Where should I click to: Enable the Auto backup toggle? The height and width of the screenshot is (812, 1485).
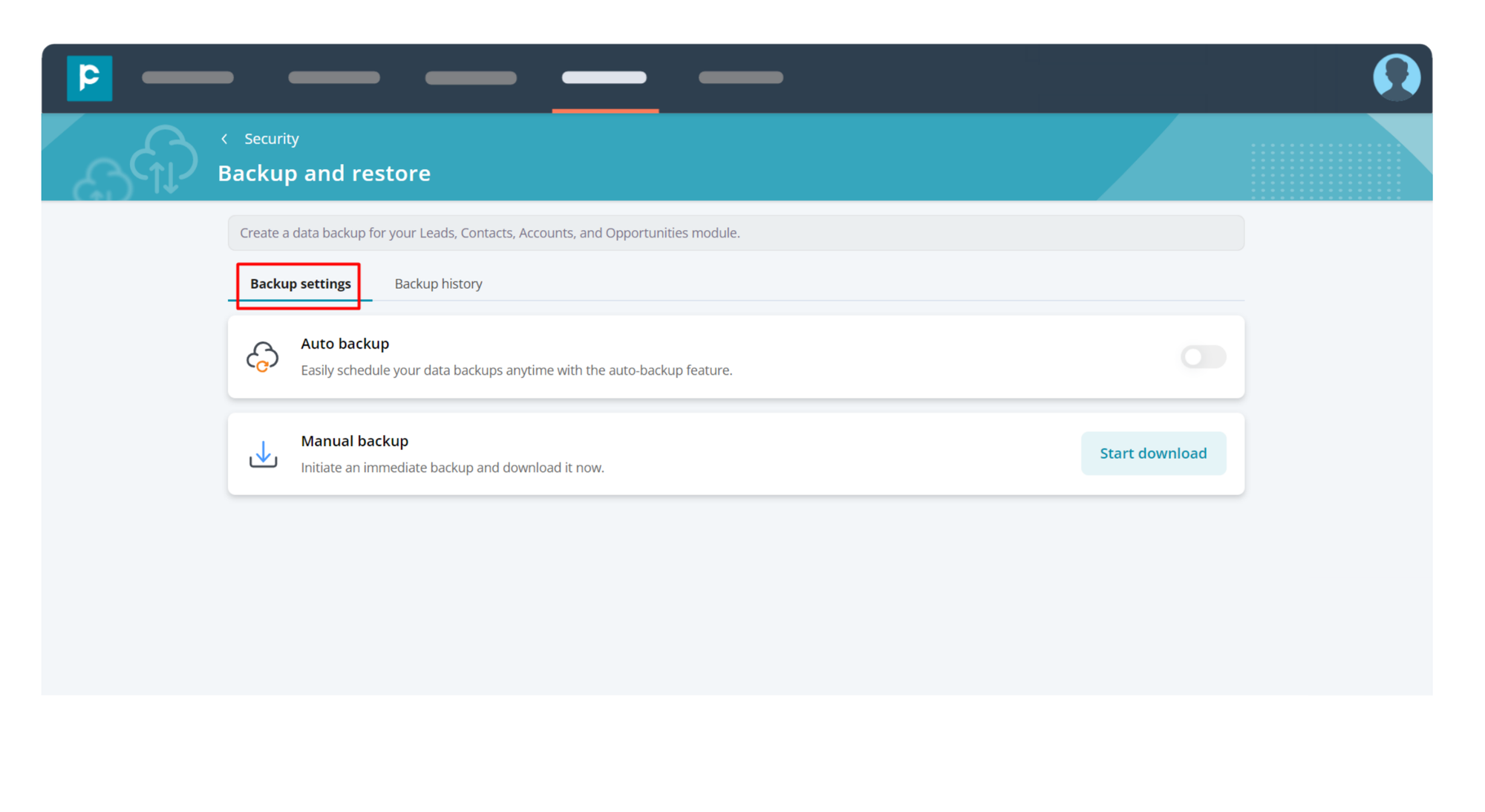click(1202, 357)
